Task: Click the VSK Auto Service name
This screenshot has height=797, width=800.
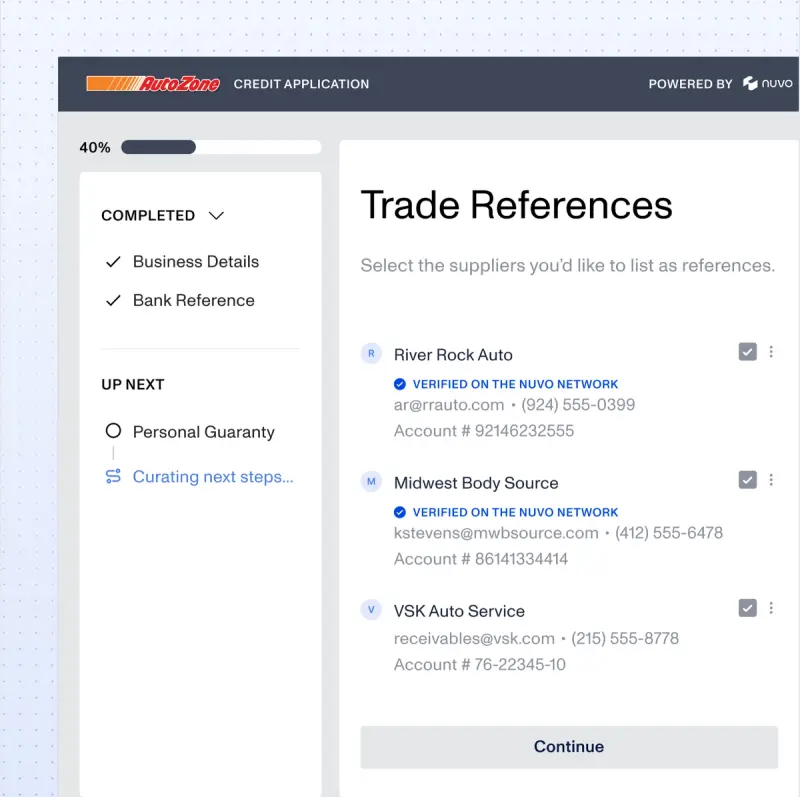Action: tap(459, 611)
